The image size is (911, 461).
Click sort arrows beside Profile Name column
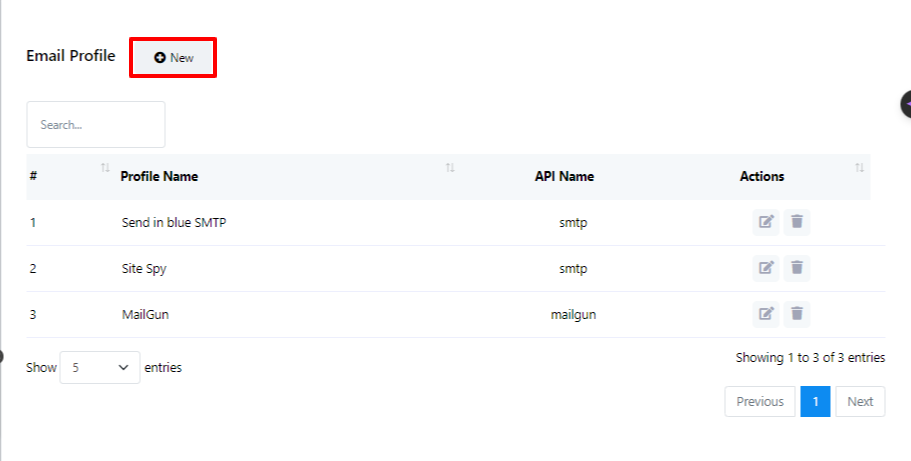coord(450,168)
